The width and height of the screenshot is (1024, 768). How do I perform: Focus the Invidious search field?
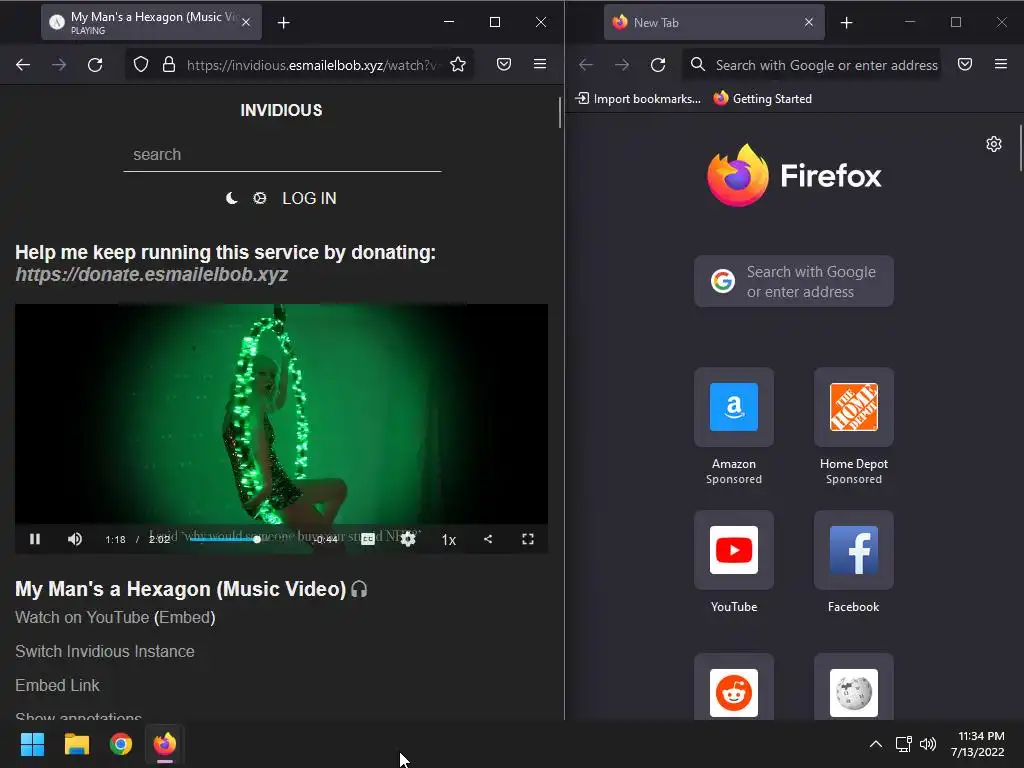(282, 155)
